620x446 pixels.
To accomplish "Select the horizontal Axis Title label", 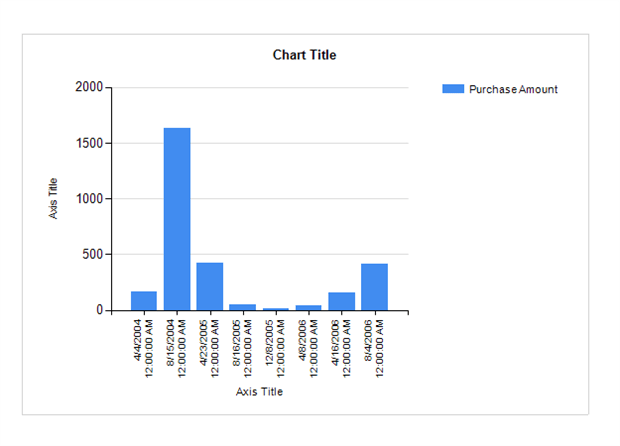I will click(259, 392).
